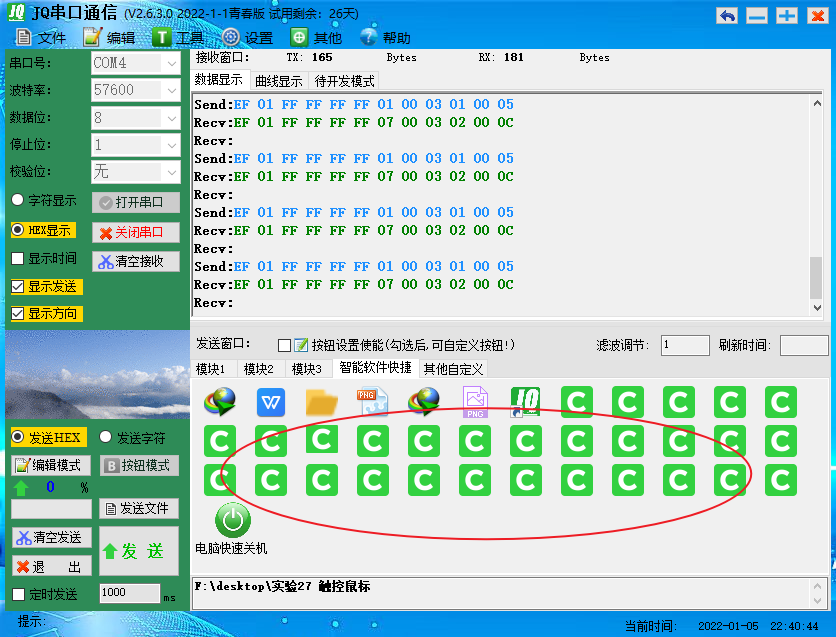Expand the 串口号 COM4 dropdown

pos(172,63)
